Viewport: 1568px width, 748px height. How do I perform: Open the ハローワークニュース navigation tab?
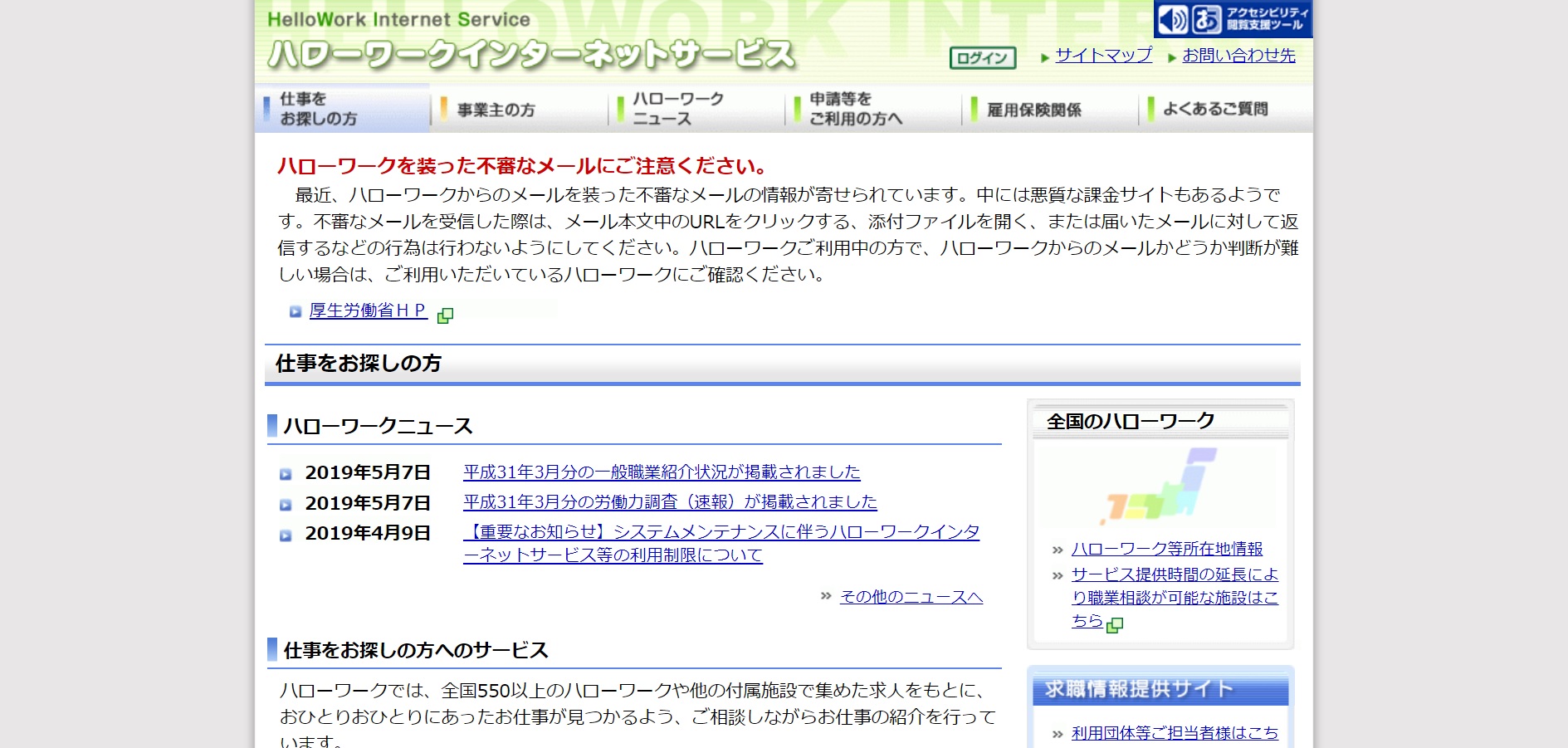pos(696,109)
